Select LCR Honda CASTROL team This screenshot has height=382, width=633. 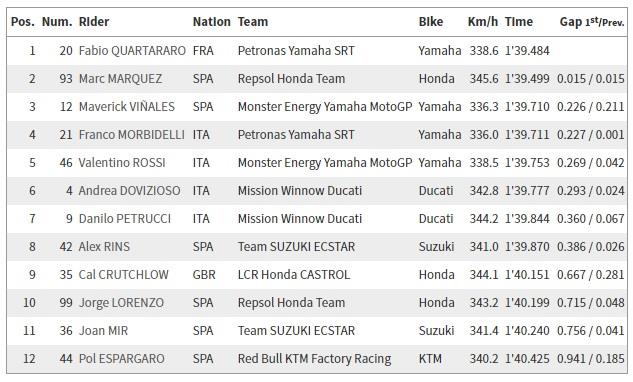(293, 275)
